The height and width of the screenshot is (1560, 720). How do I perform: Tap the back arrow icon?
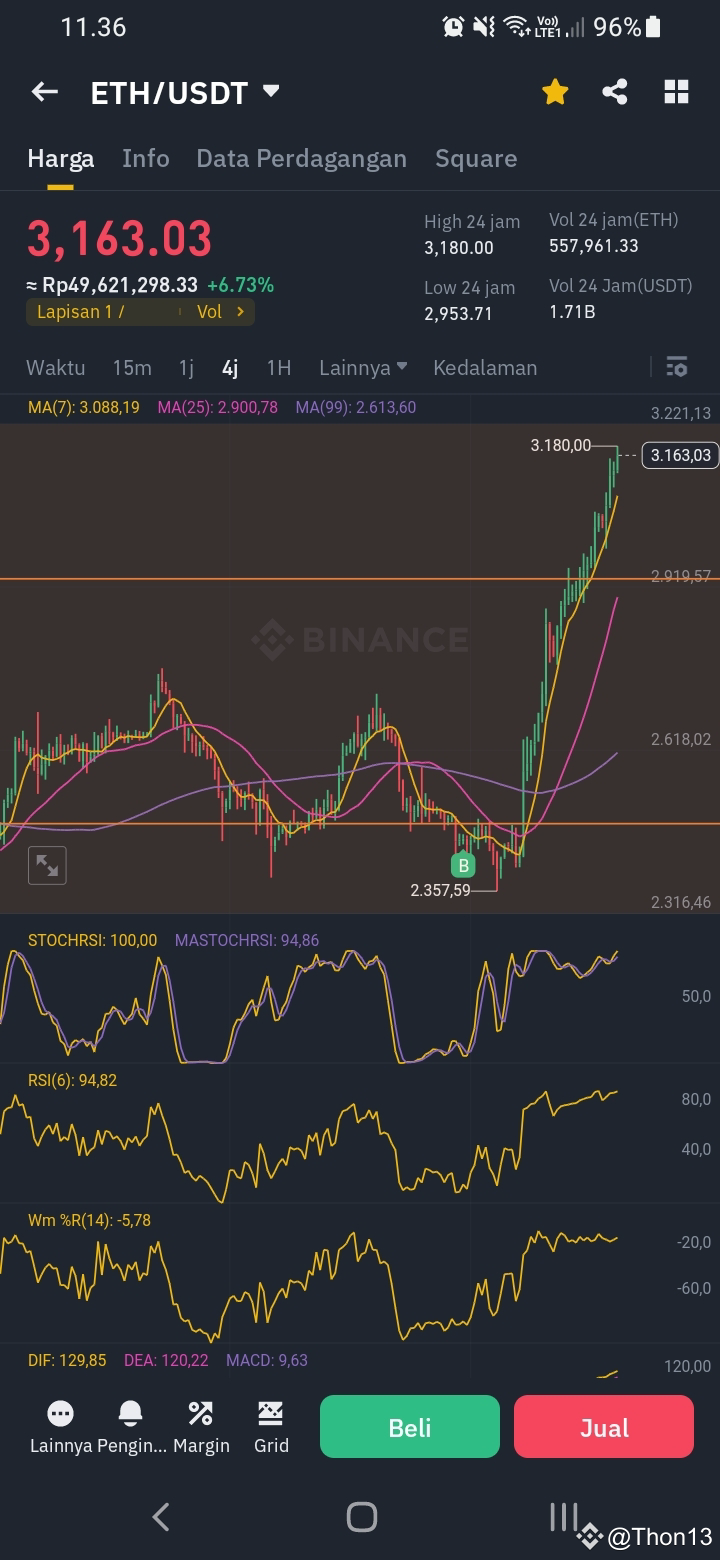(44, 93)
